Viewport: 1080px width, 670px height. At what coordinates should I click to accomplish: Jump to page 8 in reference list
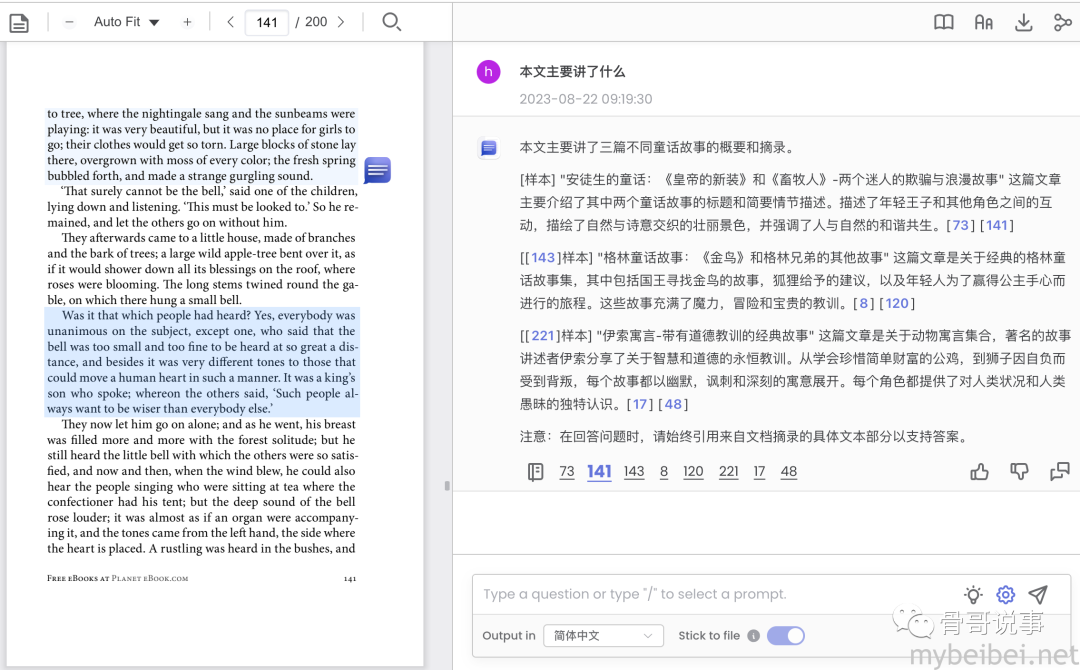point(664,472)
